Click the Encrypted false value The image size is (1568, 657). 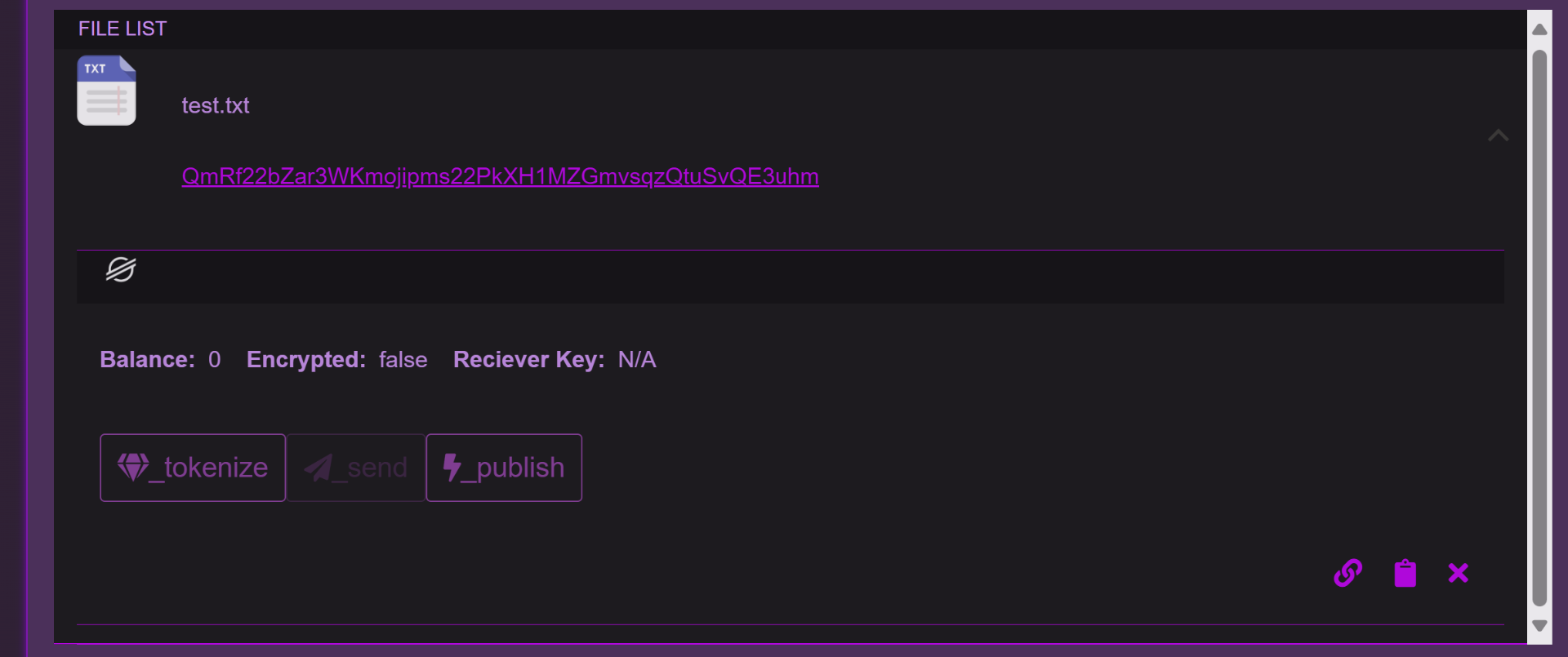click(x=403, y=360)
